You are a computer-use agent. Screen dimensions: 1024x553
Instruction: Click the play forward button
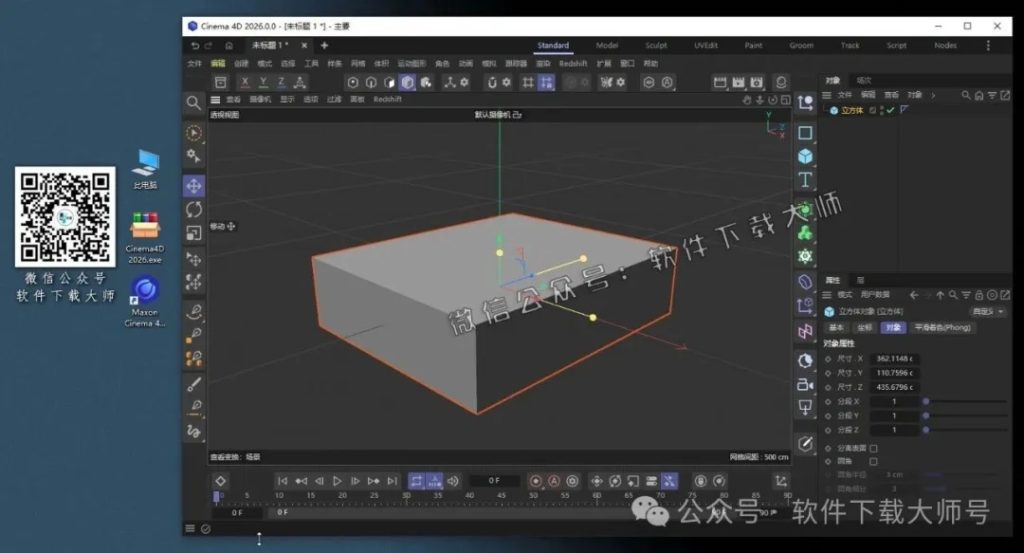tap(337, 481)
